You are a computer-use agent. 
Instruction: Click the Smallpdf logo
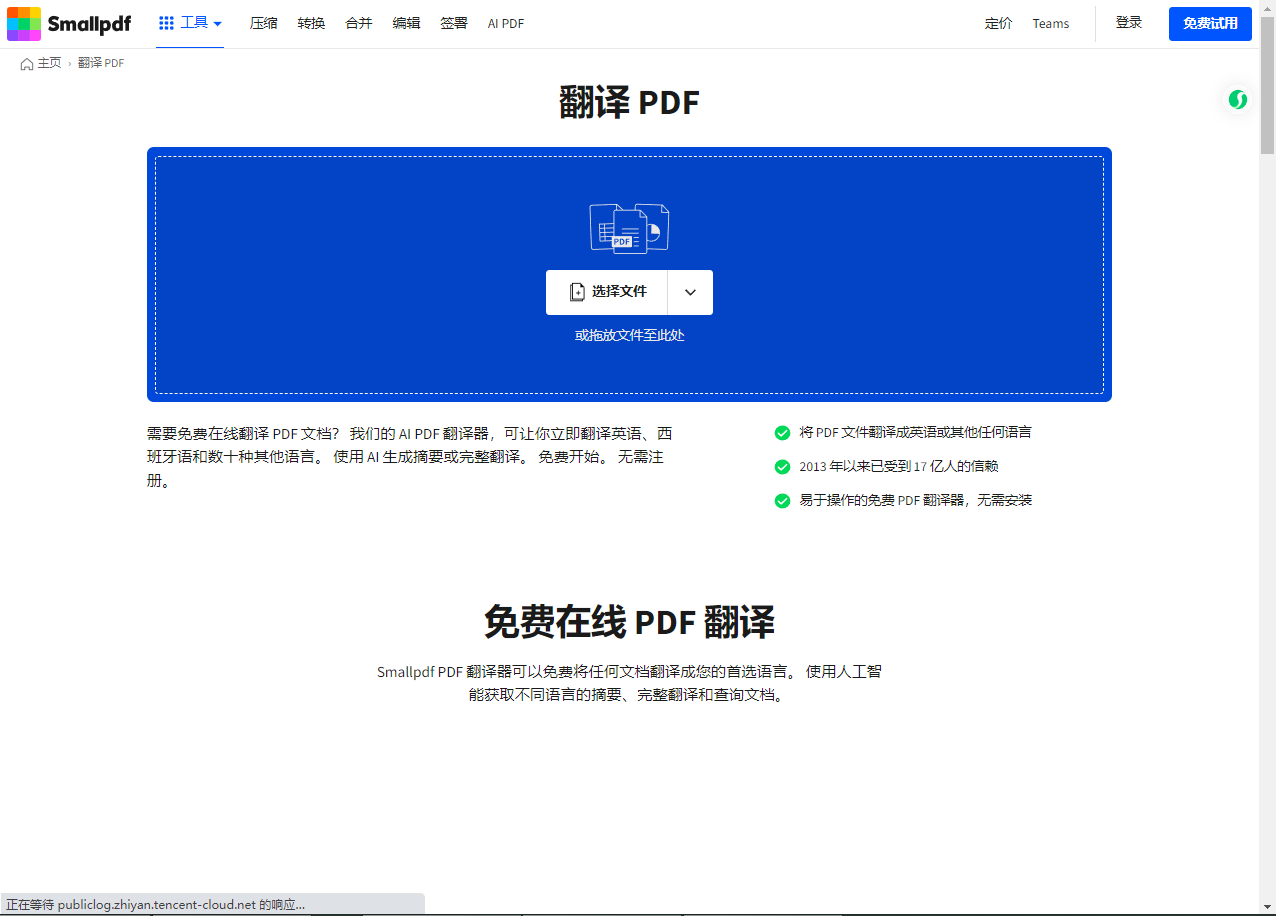click(69, 23)
